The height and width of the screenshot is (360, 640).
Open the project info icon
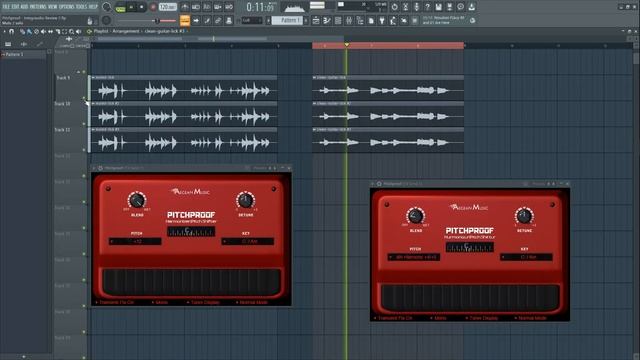(x=460, y=7)
